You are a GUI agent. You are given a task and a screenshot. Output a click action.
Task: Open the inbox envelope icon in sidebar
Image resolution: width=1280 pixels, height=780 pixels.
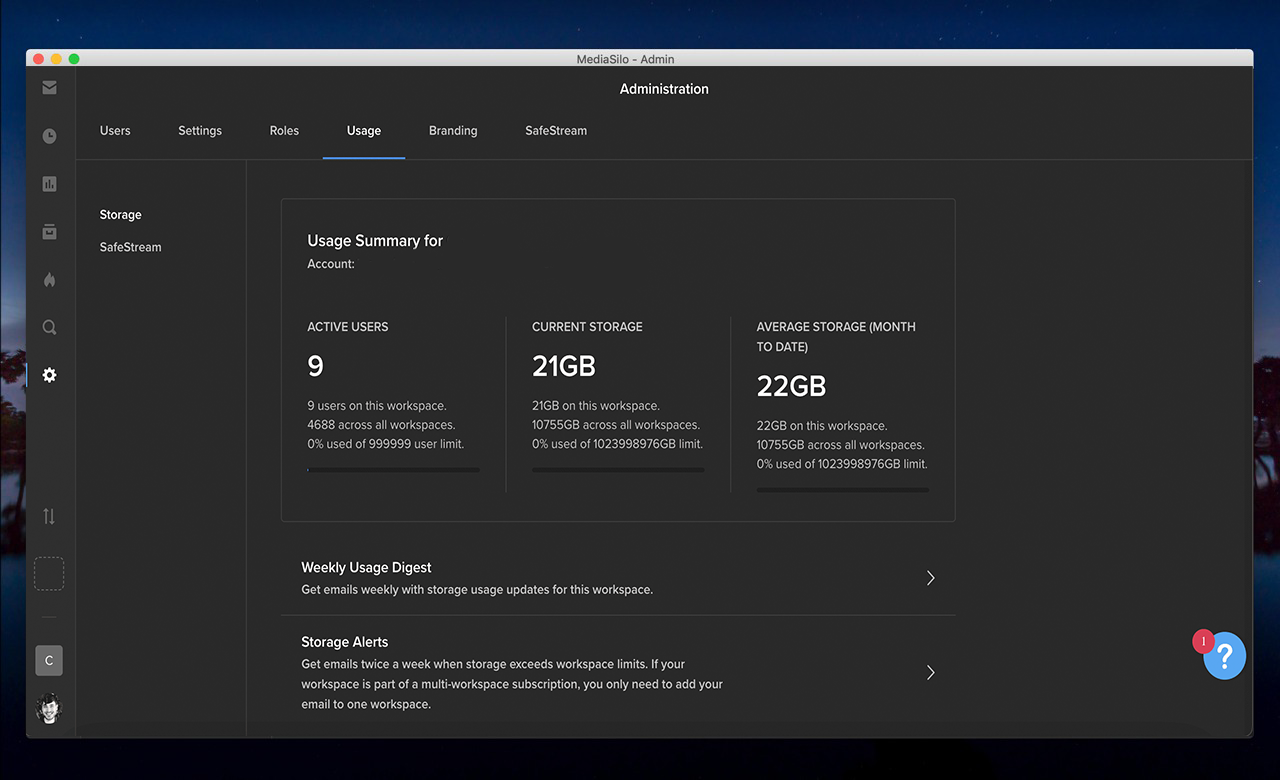49,88
